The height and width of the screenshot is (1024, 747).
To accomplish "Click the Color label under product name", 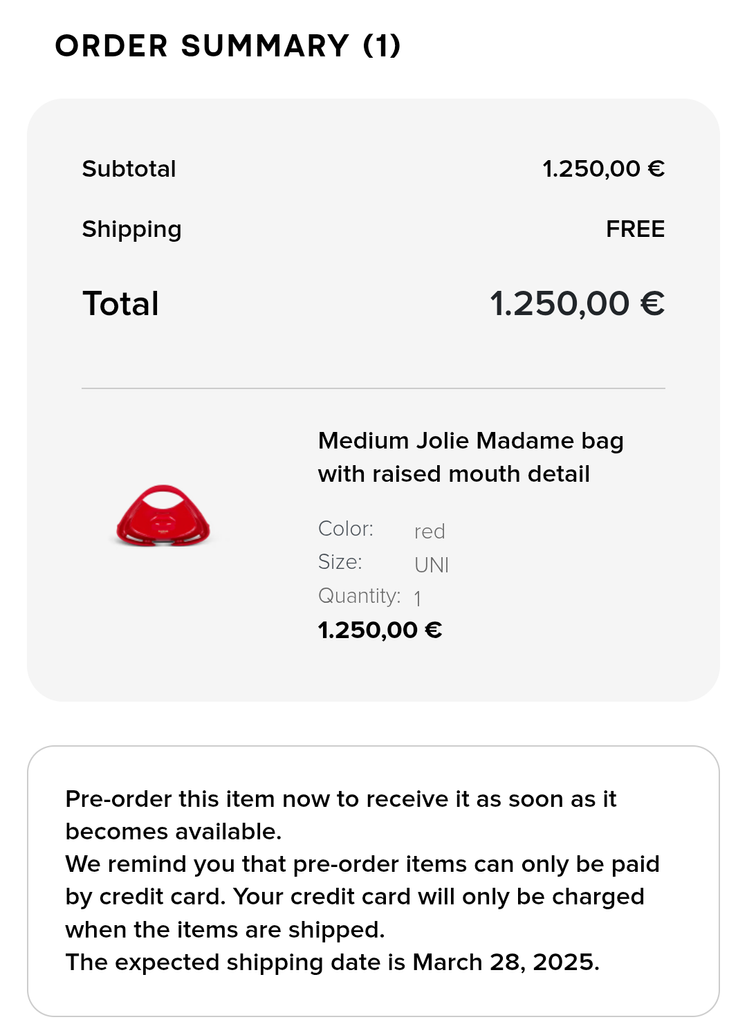I will 346,529.
